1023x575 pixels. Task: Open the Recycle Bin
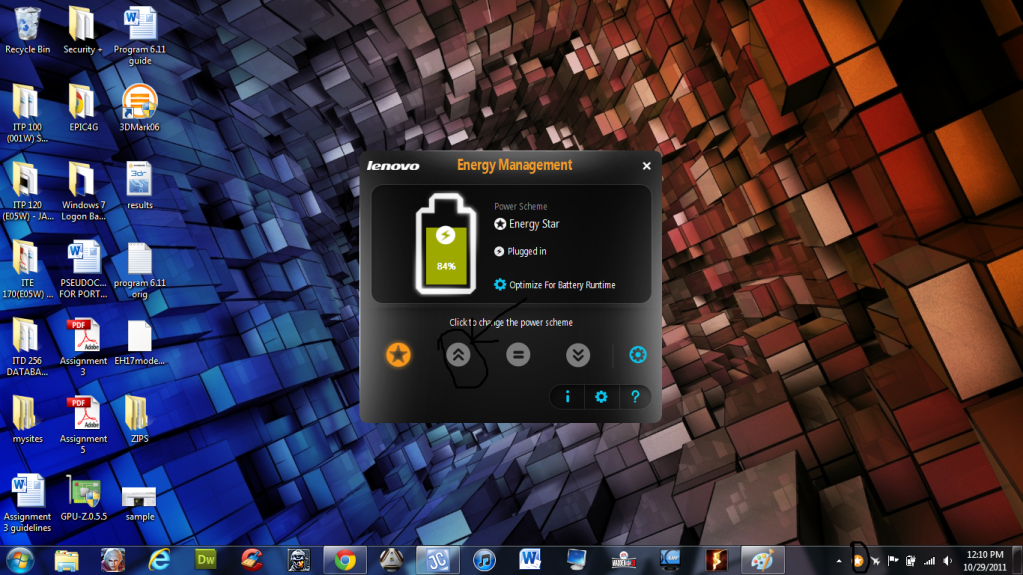pyautogui.click(x=27, y=30)
